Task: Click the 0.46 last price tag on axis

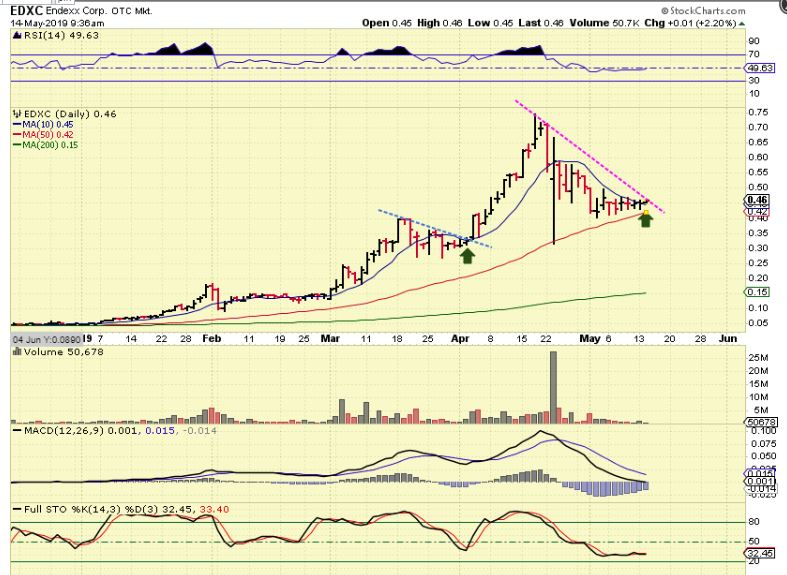Action: 757,200
